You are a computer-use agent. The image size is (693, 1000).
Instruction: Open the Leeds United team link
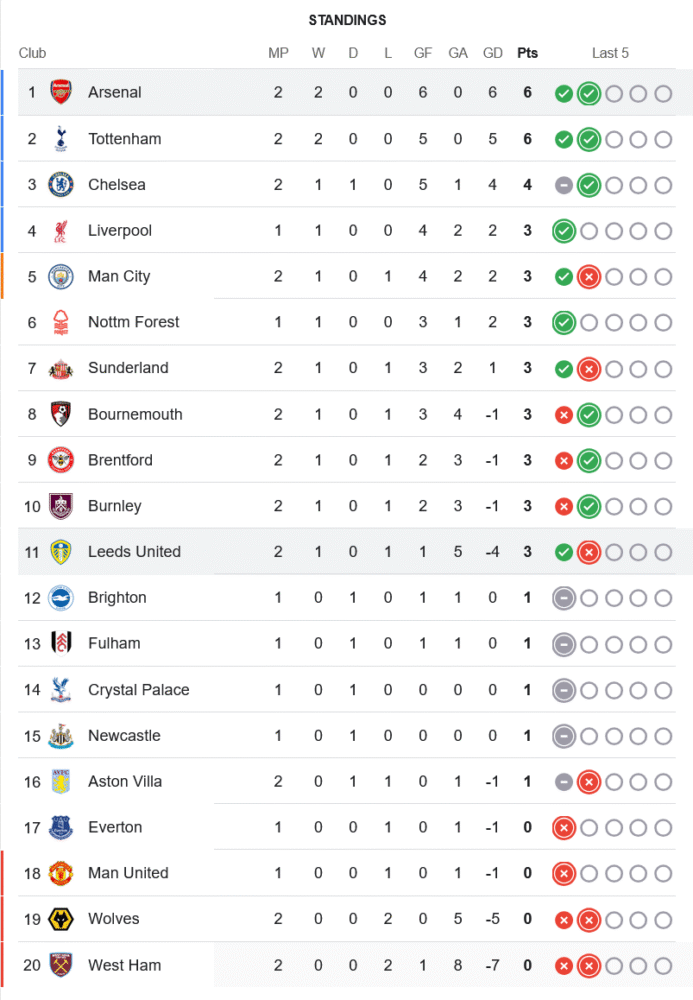pos(134,552)
